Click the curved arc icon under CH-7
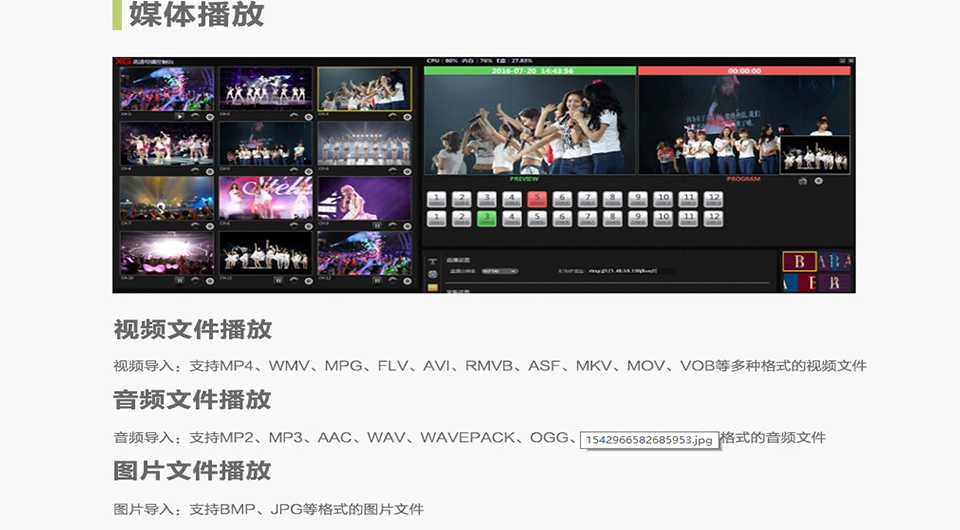This screenshot has height=530, width=960. [195, 226]
